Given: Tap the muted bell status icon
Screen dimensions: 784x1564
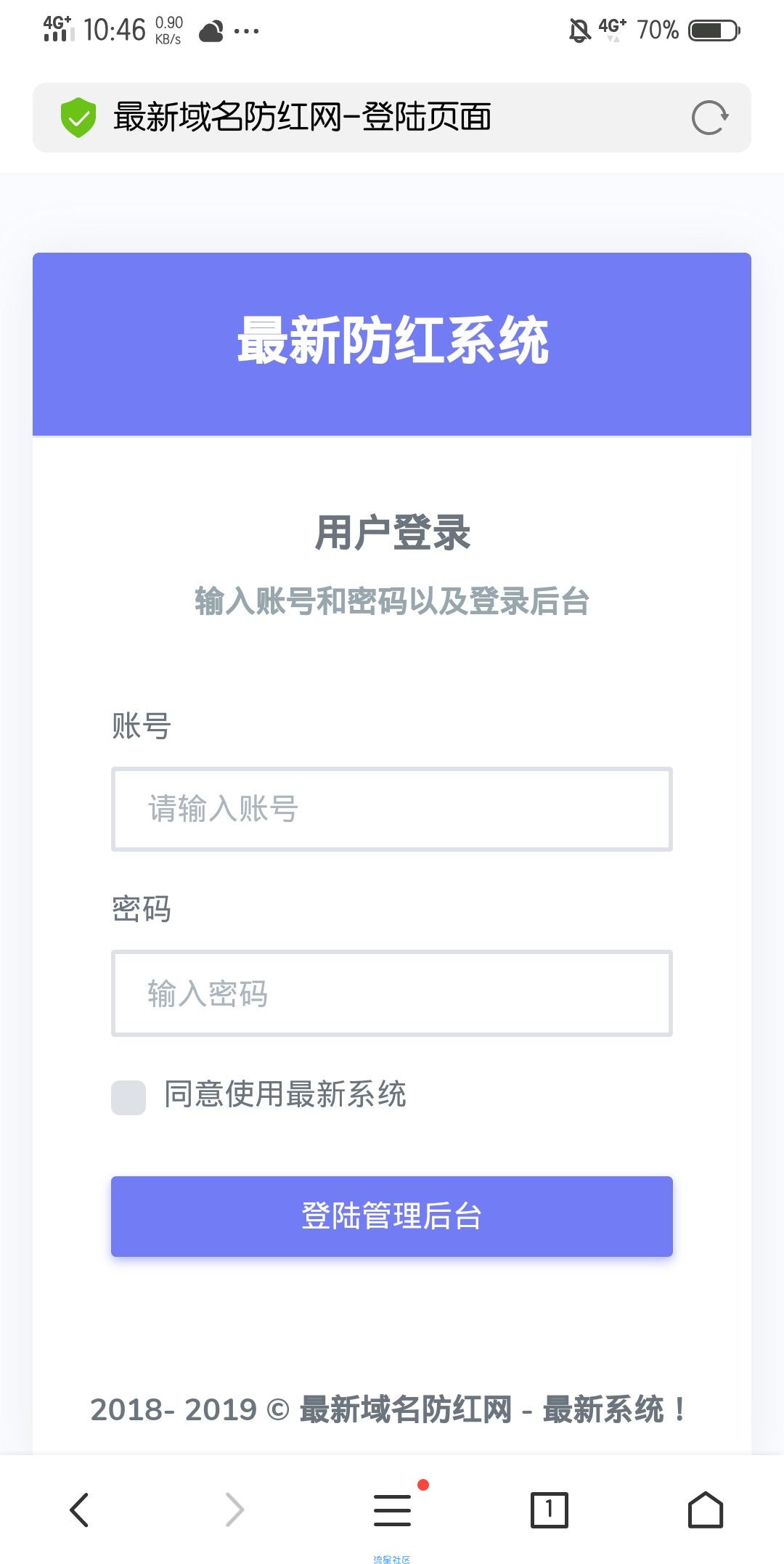Looking at the screenshot, I should (x=579, y=30).
